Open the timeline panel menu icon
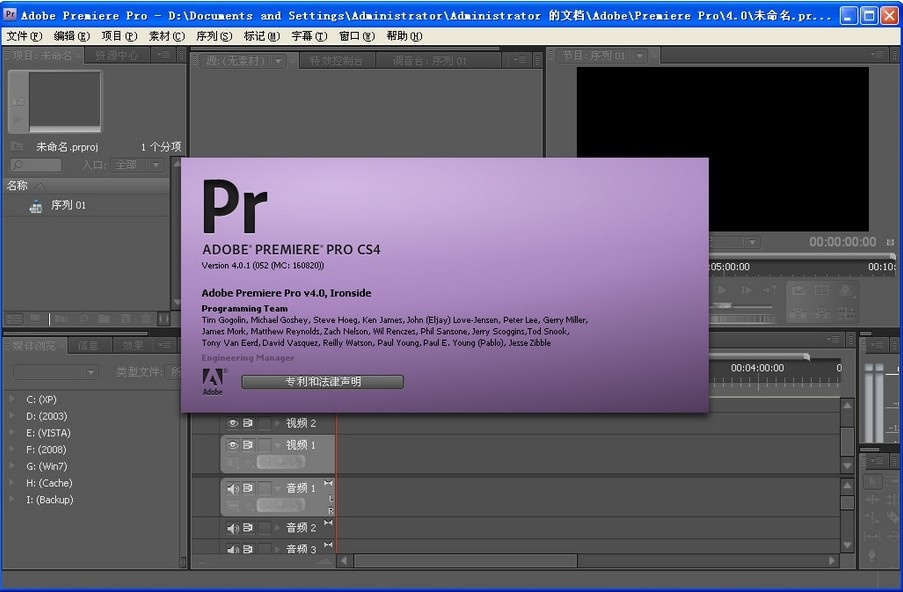Viewport: 903px width, 592px height. 833,340
